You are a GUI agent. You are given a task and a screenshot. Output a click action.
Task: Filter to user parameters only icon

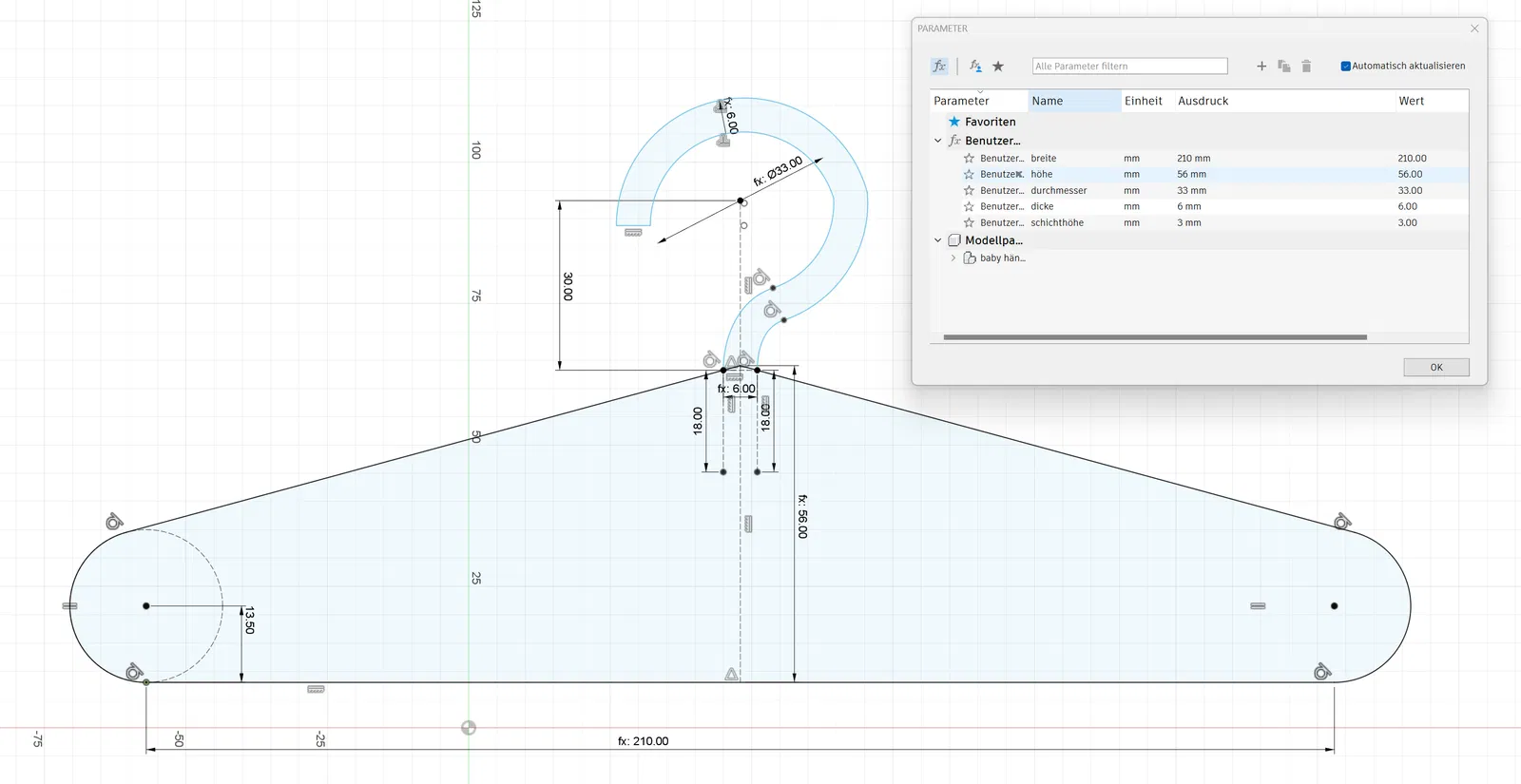(x=975, y=66)
